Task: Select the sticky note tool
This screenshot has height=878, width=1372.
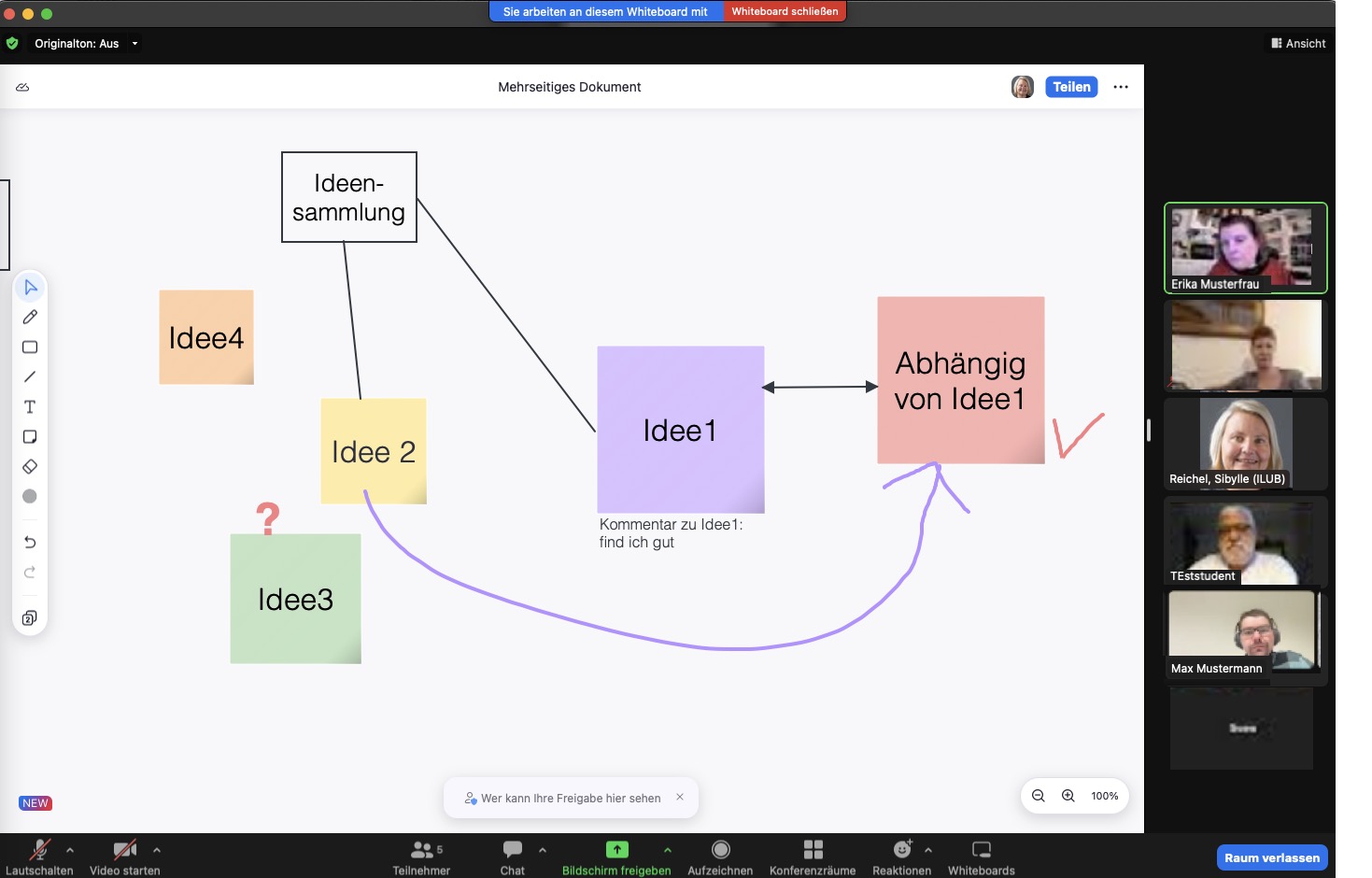Action: click(x=30, y=437)
